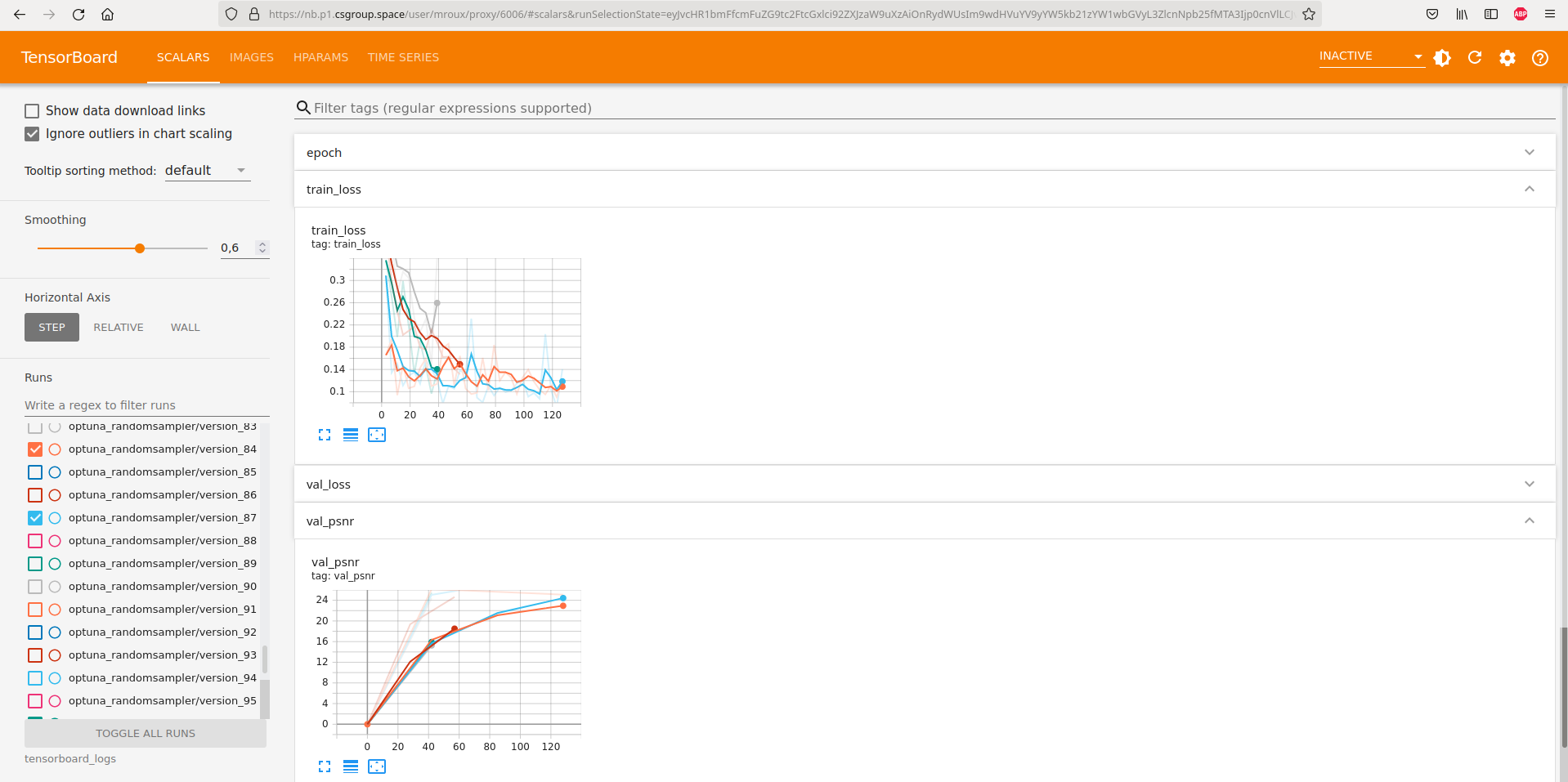1568x782 pixels.
Task: Uncheck run optuna_randomsampler/version_87
Action: coord(35,518)
